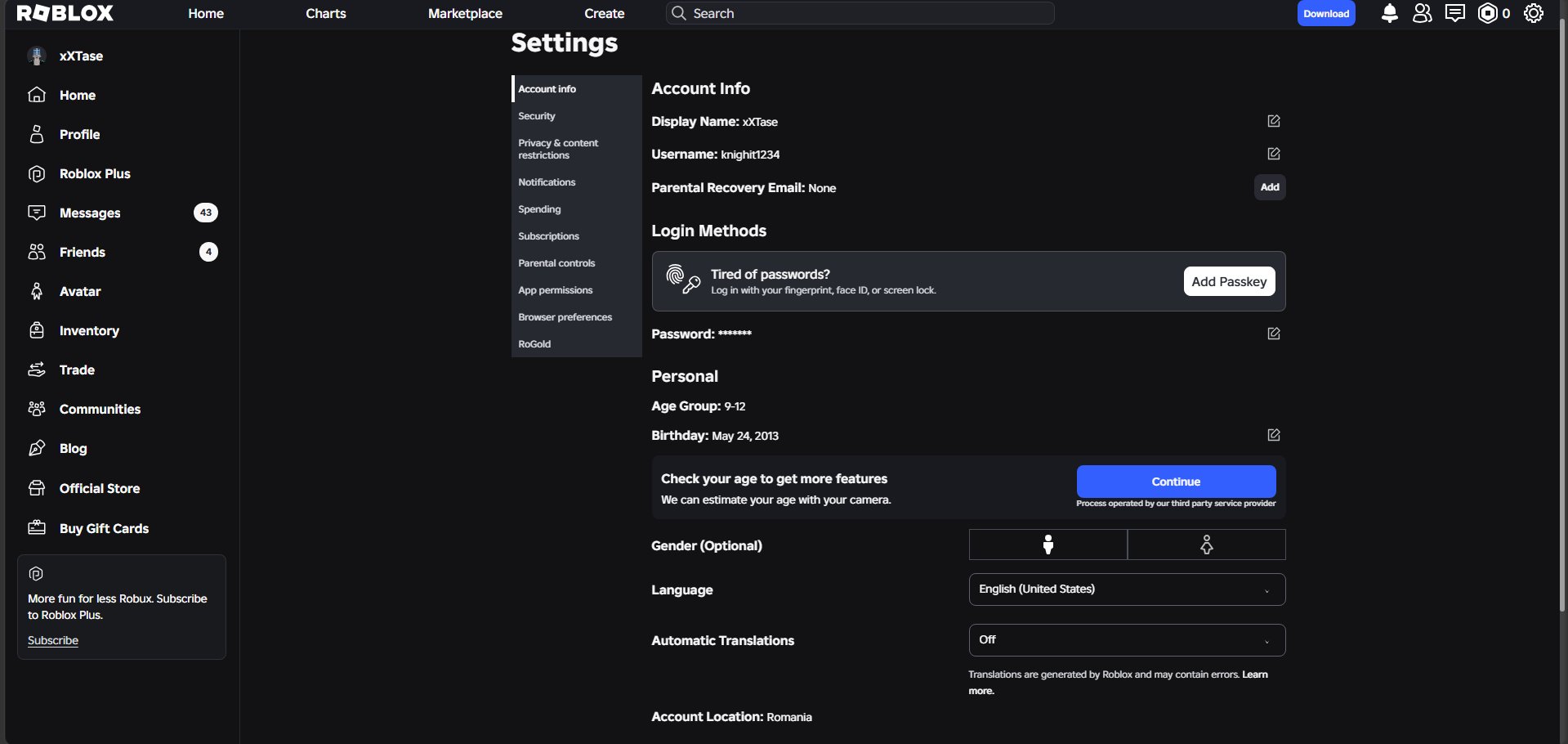Open Charts in the top navigation

pos(326,13)
